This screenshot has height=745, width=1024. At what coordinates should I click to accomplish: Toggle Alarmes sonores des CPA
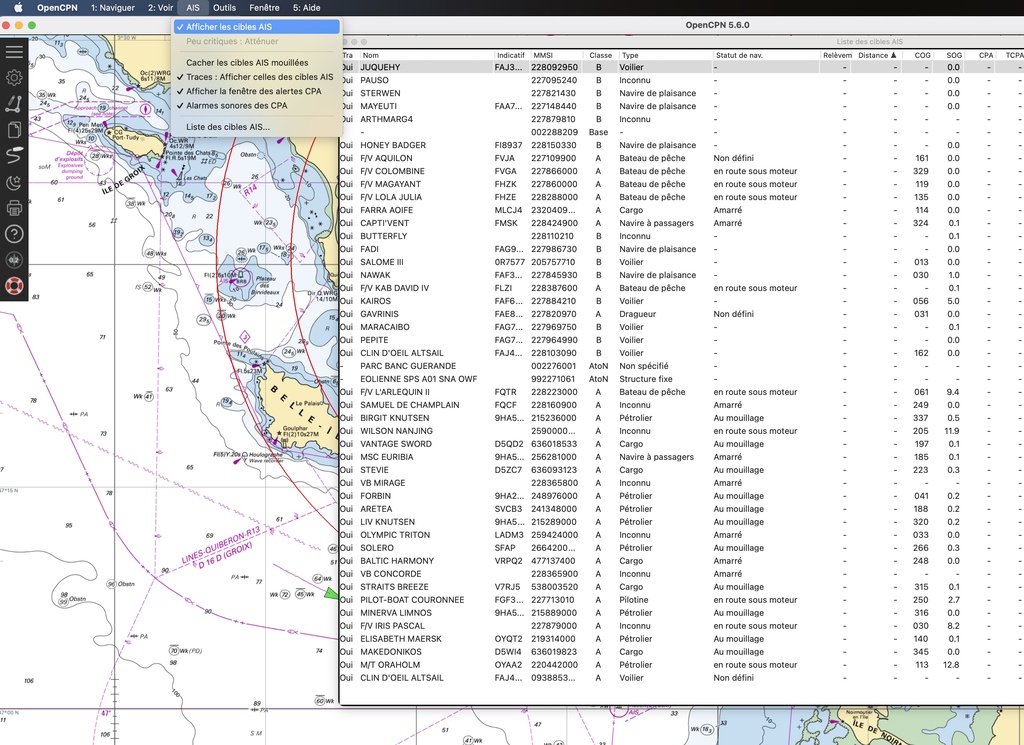click(x=256, y=106)
